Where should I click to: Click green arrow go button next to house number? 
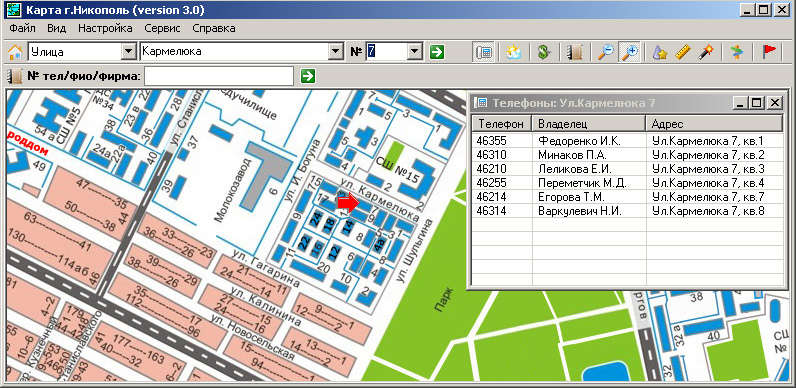[437, 52]
